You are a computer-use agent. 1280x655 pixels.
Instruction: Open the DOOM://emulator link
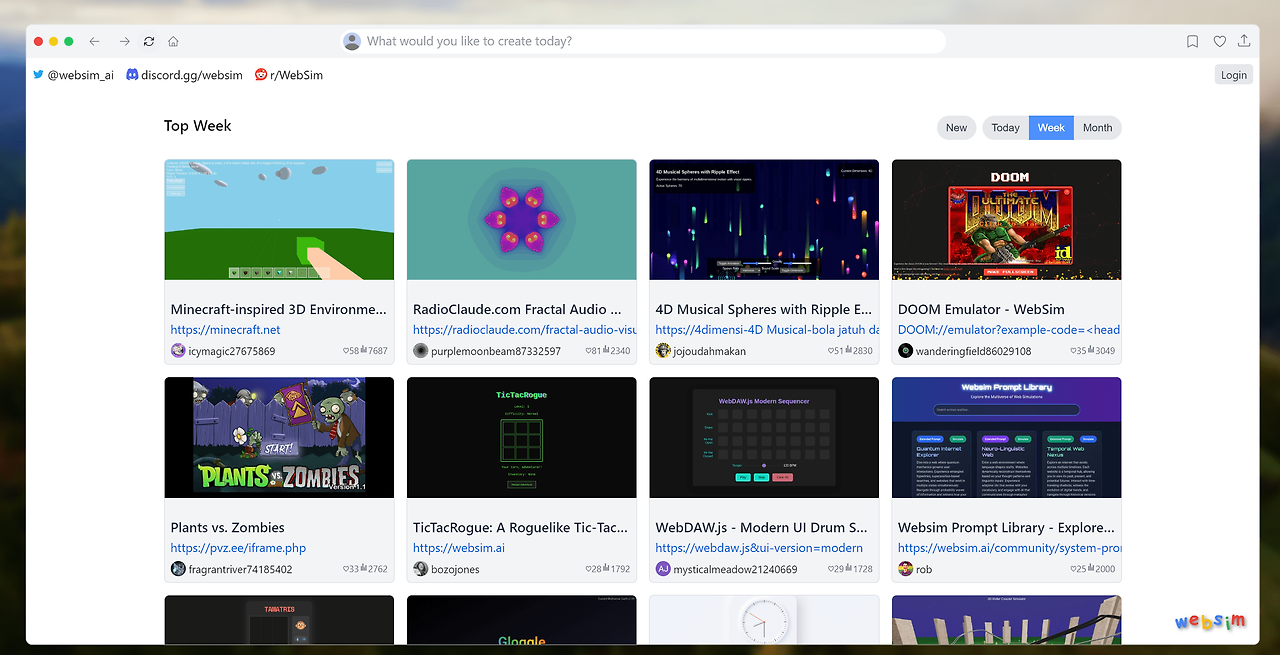click(x=1009, y=329)
